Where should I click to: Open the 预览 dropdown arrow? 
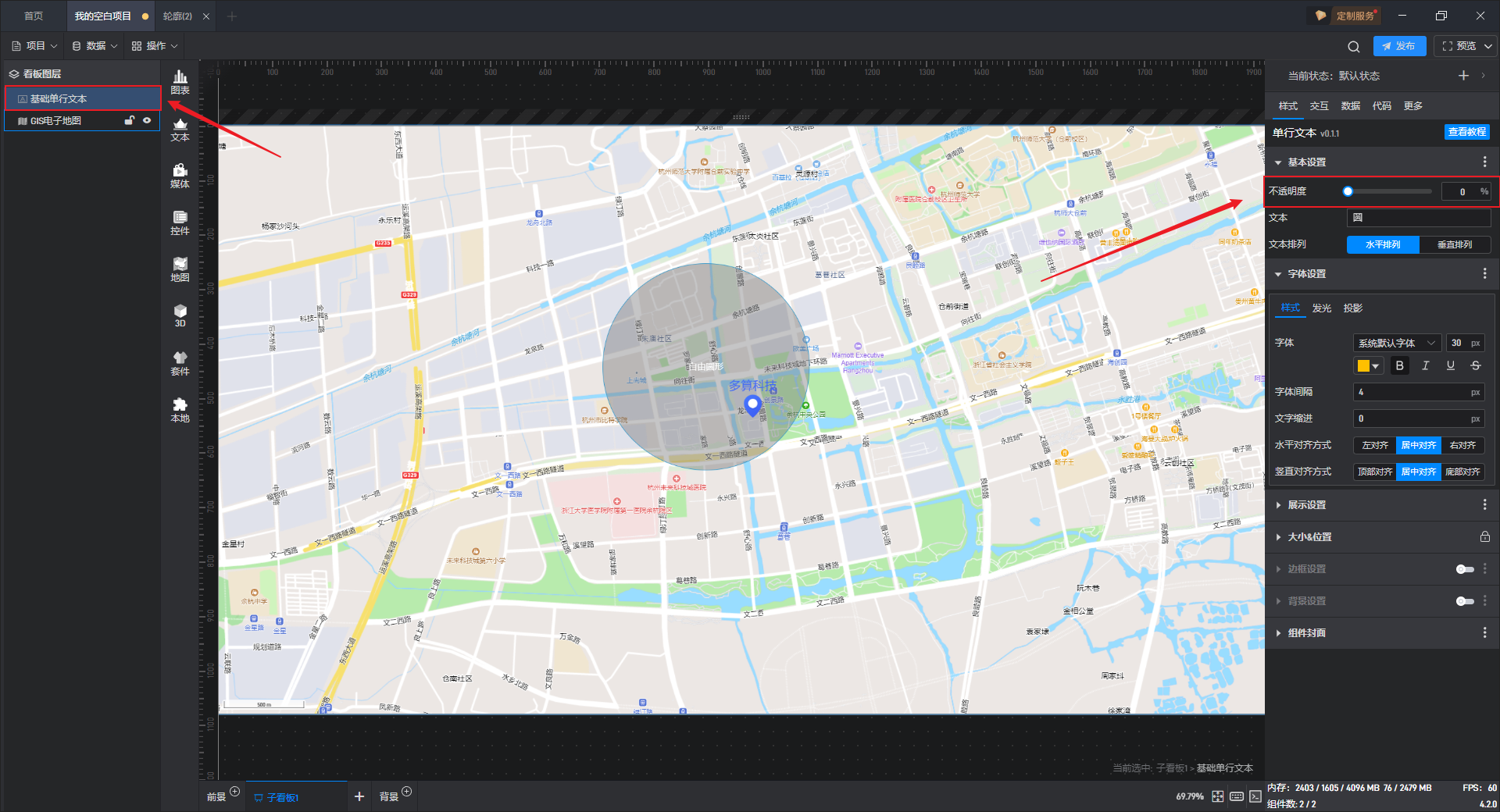[x=1488, y=46]
